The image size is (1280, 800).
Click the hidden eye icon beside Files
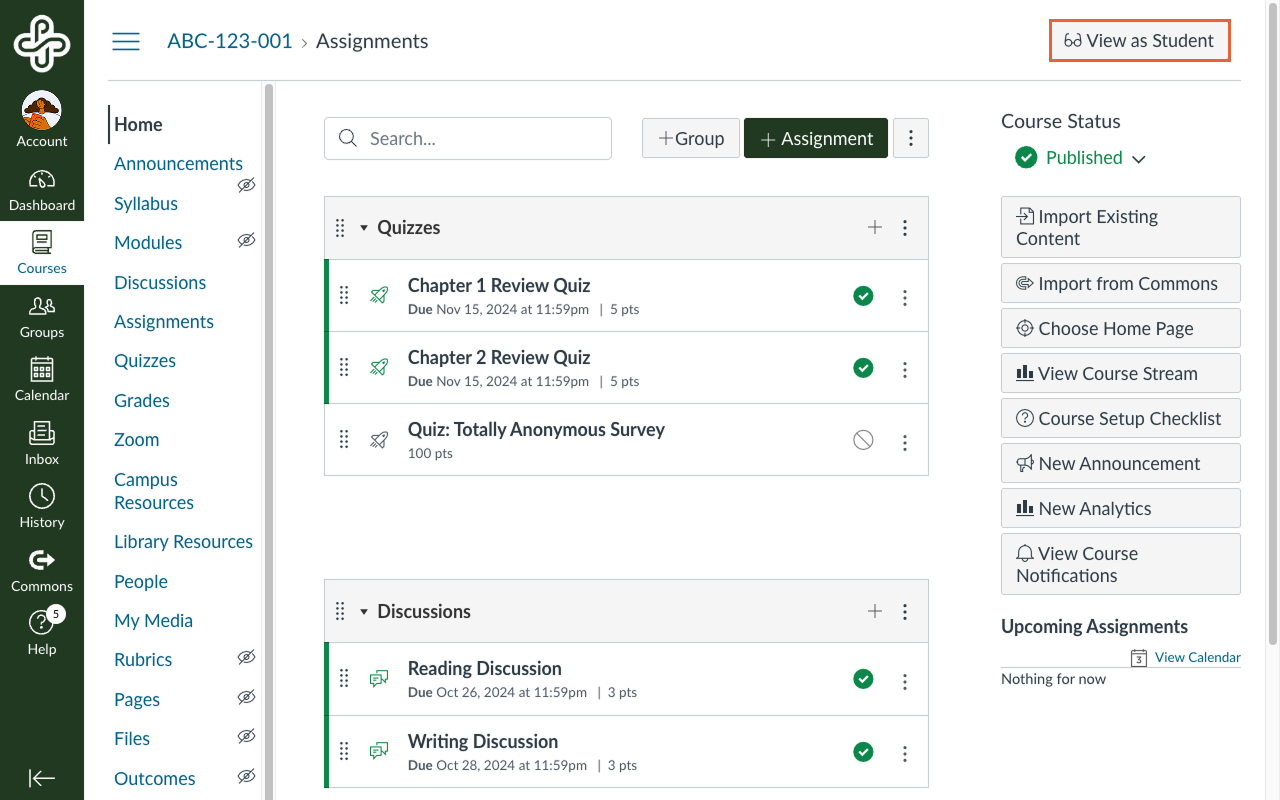pyautogui.click(x=246, y=736)
